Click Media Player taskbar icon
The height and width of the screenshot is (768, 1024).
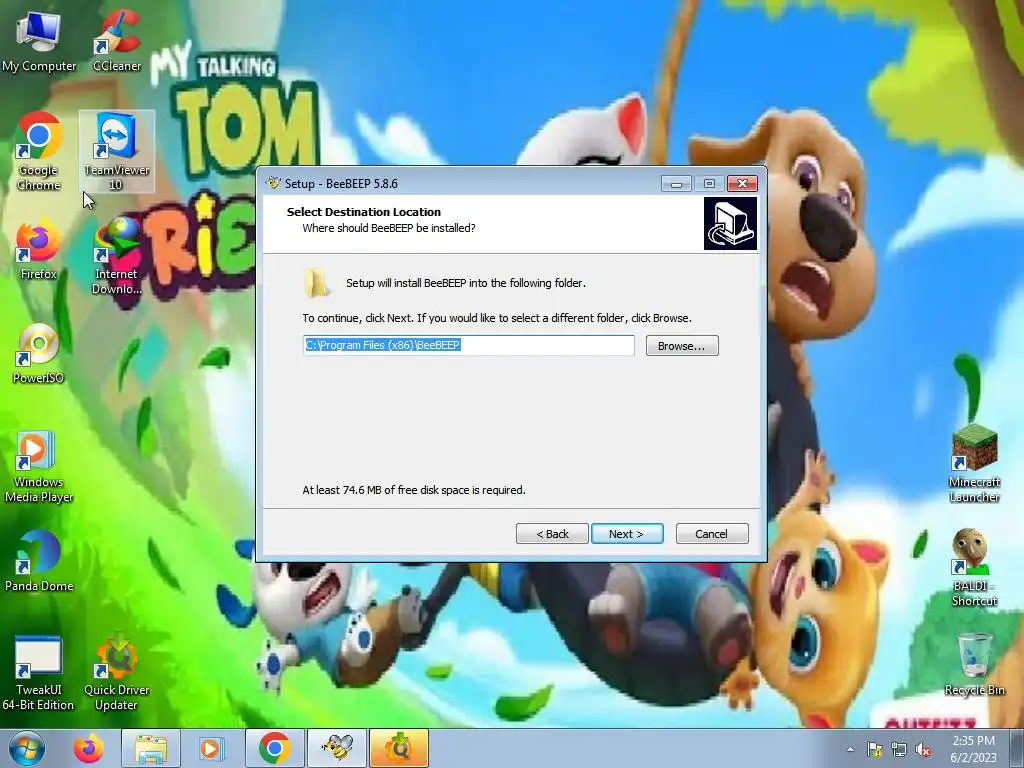click(x=211, y=748)
